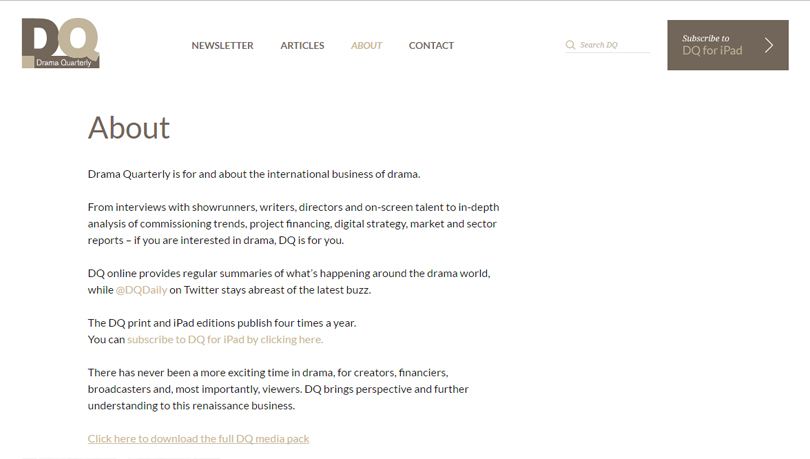
Task: Click the magnifying glass search icon
Action: coord(570,45)
